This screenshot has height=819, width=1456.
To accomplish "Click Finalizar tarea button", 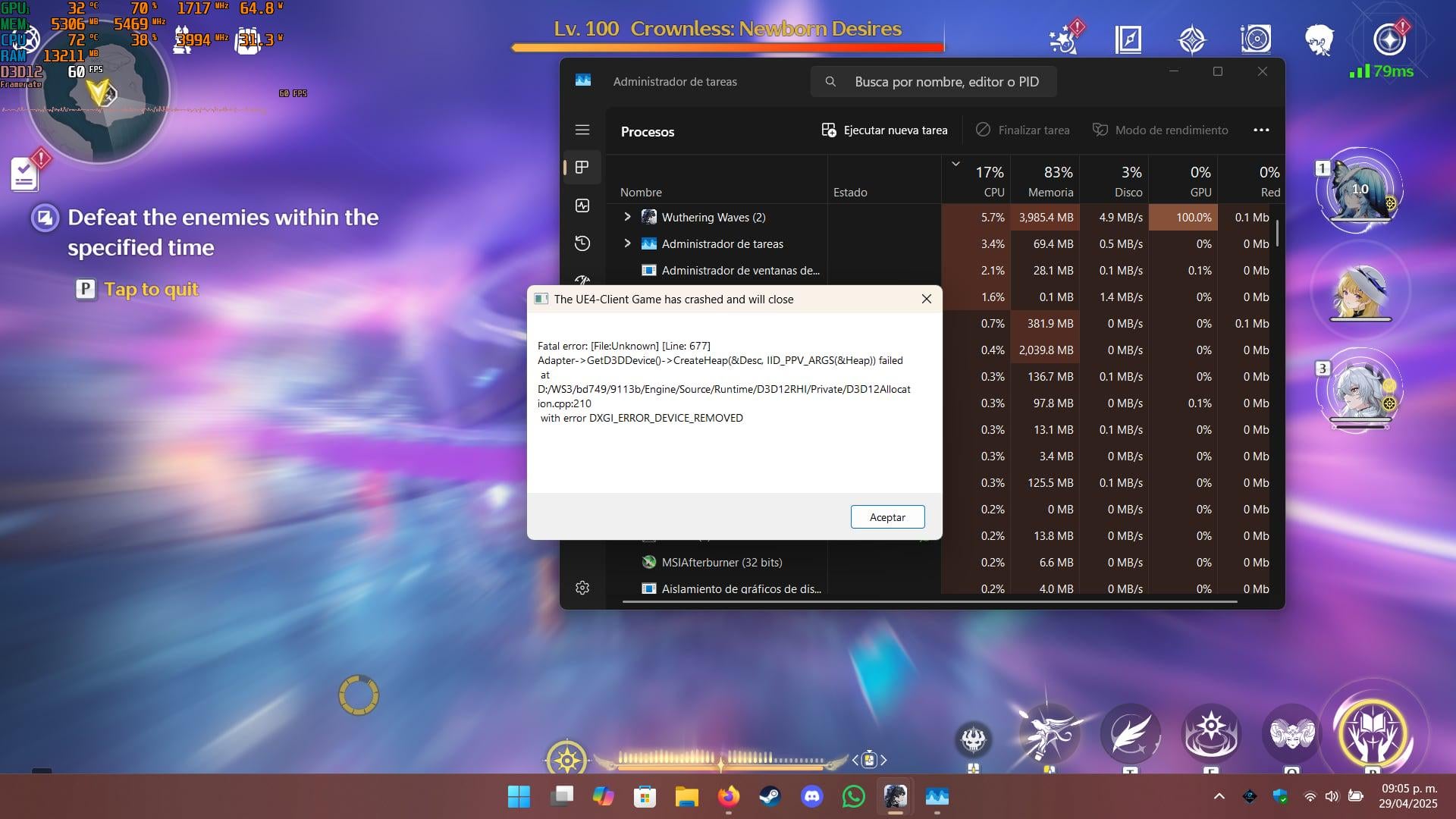I will [x=1022, y=130].
